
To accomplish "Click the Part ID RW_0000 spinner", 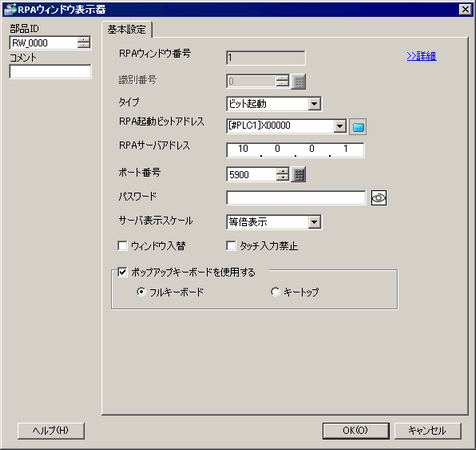I will tap(84, 43).
